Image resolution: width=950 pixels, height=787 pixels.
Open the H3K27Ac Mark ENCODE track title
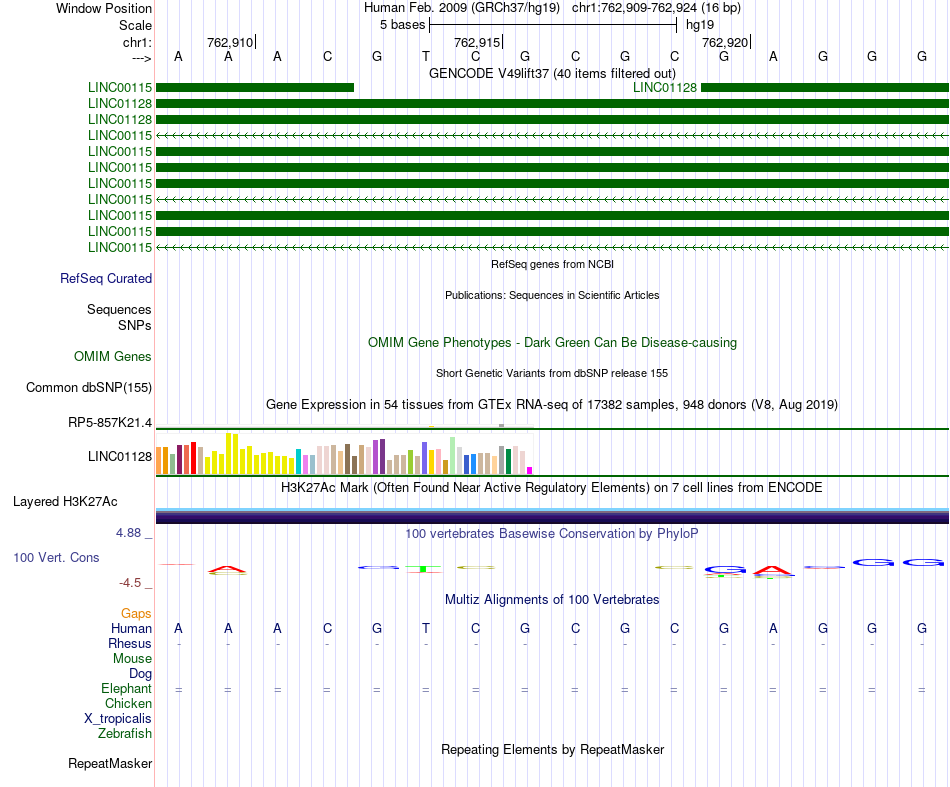pos(552,488)
